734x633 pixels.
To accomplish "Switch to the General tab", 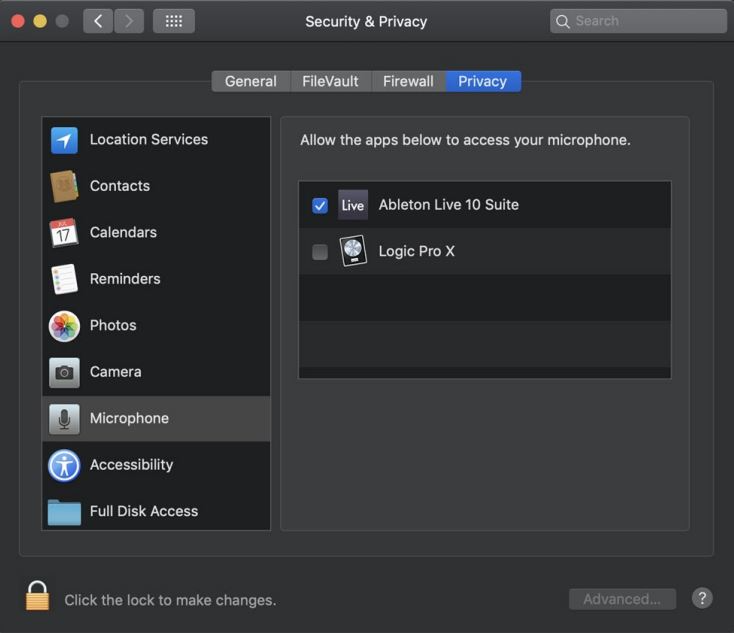I will coord(251,81).
